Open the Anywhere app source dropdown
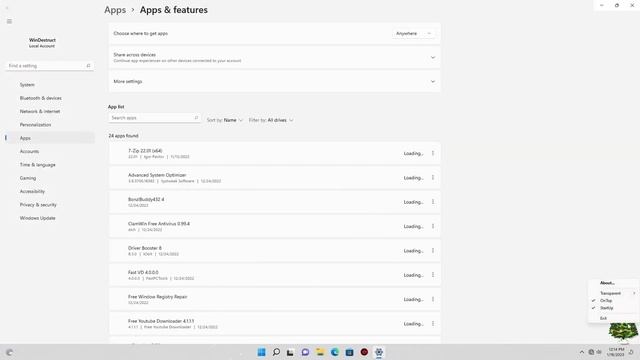The image size is (640, 360). [x=413, y=33]
